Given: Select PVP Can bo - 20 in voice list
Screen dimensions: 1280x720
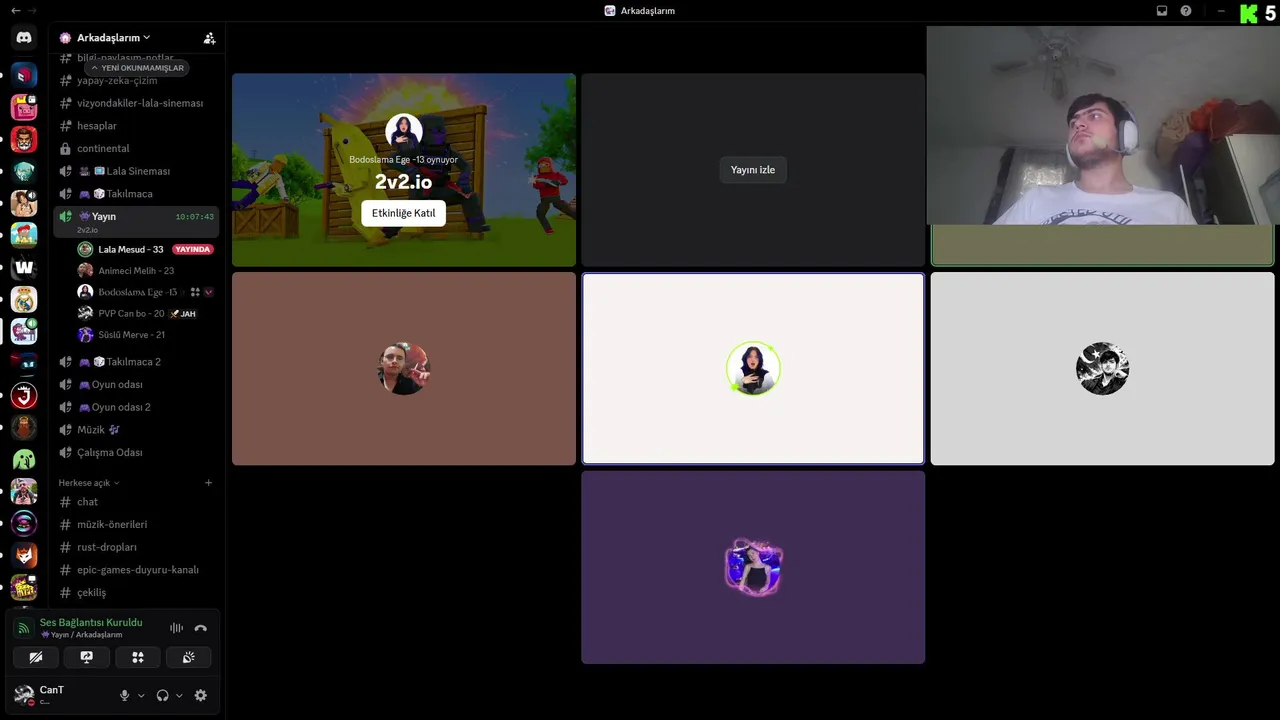Looking at the screenshot, I should tap(145, 313).
